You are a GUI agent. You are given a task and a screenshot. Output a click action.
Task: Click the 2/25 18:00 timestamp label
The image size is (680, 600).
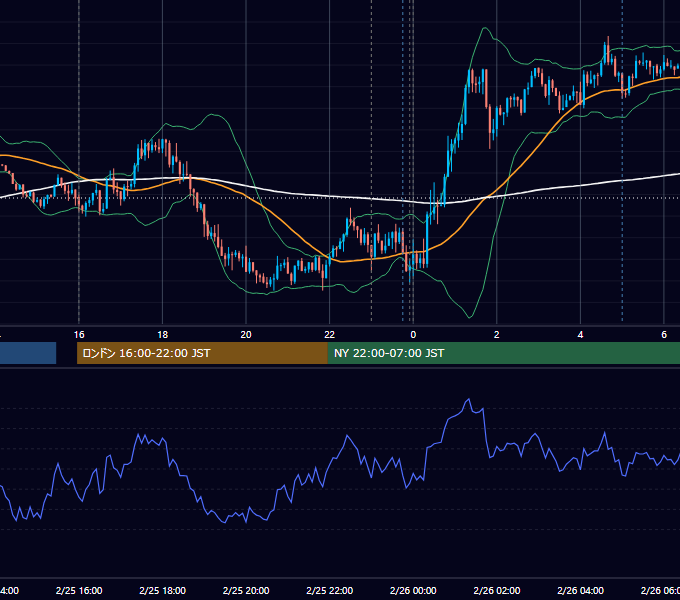(162, 590)
